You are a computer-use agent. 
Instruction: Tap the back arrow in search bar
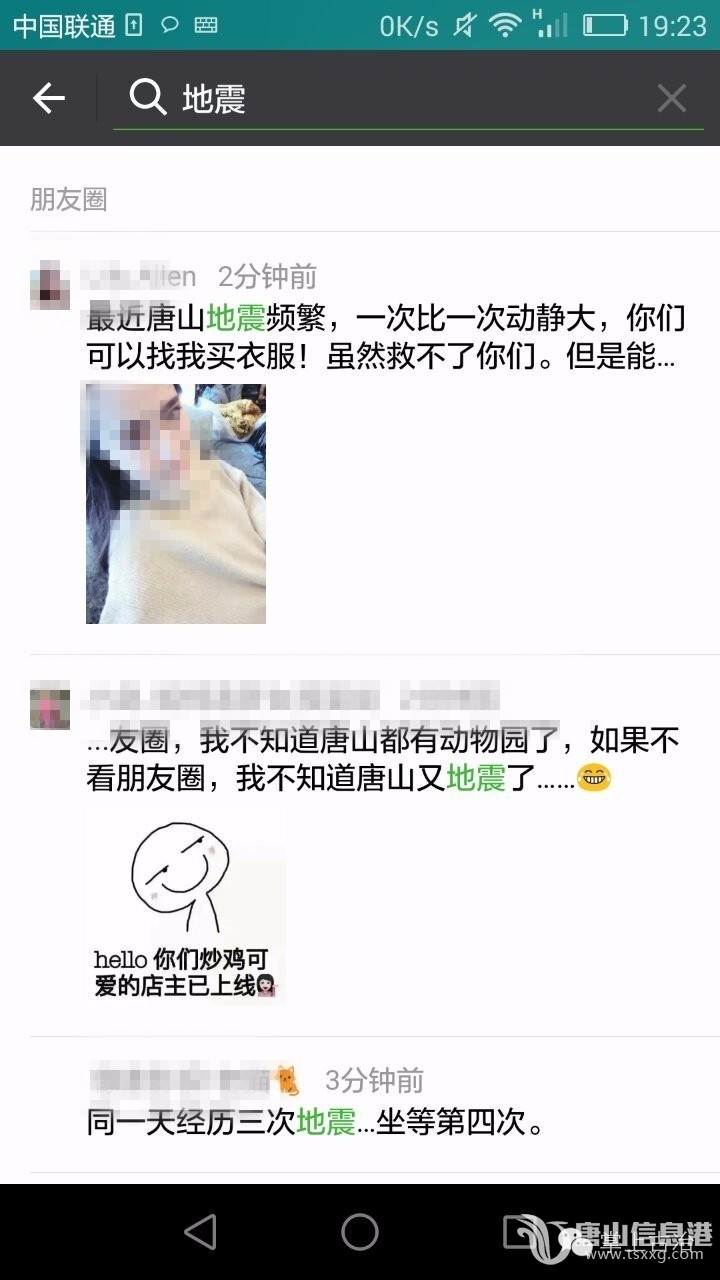pos(48,98)
